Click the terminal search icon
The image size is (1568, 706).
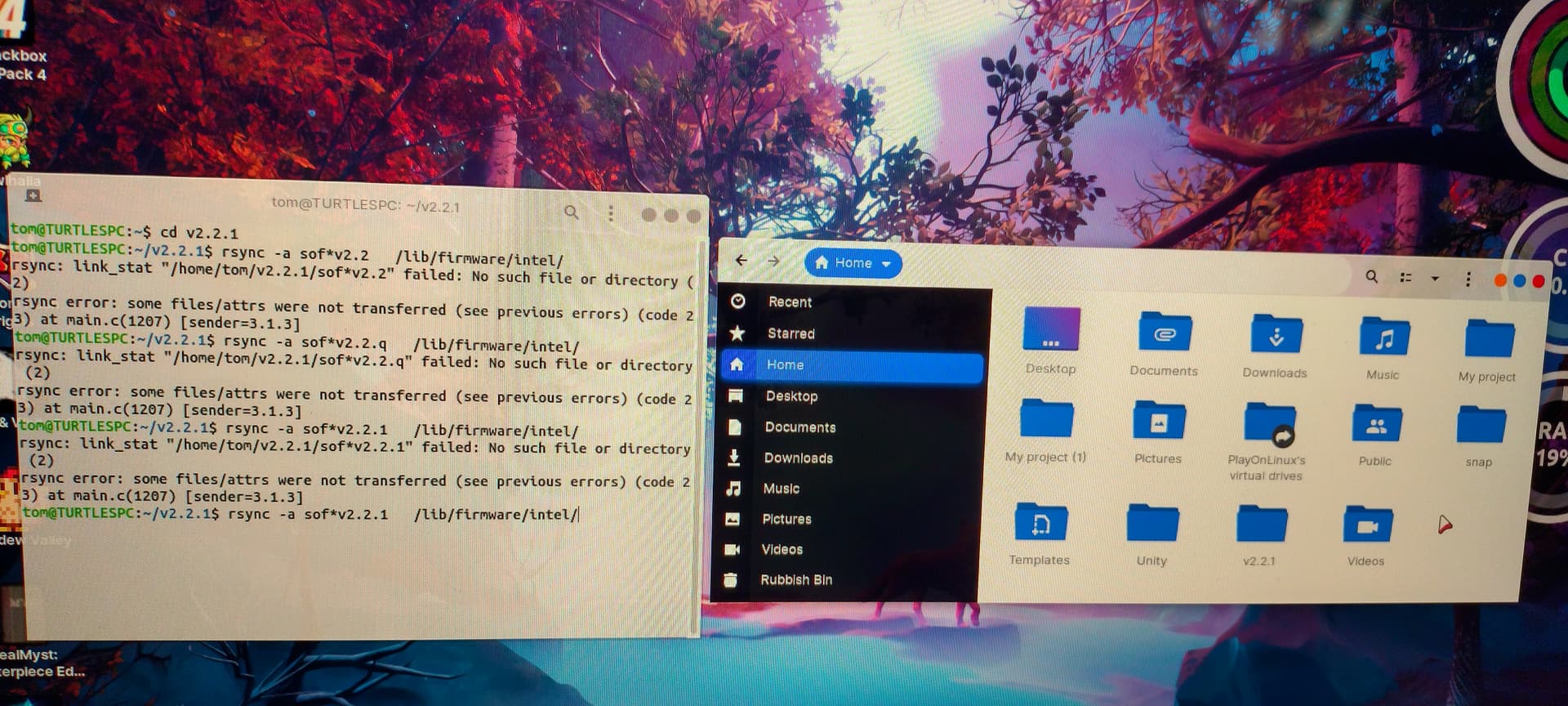(x=572, y=212)
